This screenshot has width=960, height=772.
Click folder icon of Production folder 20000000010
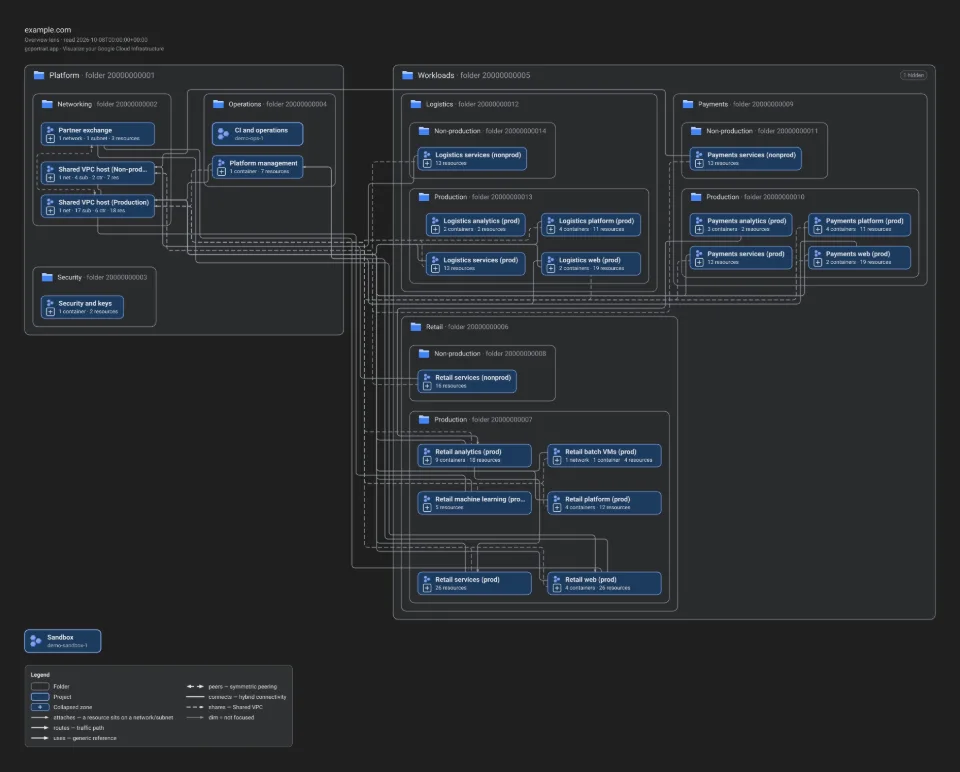click(696, 197)
